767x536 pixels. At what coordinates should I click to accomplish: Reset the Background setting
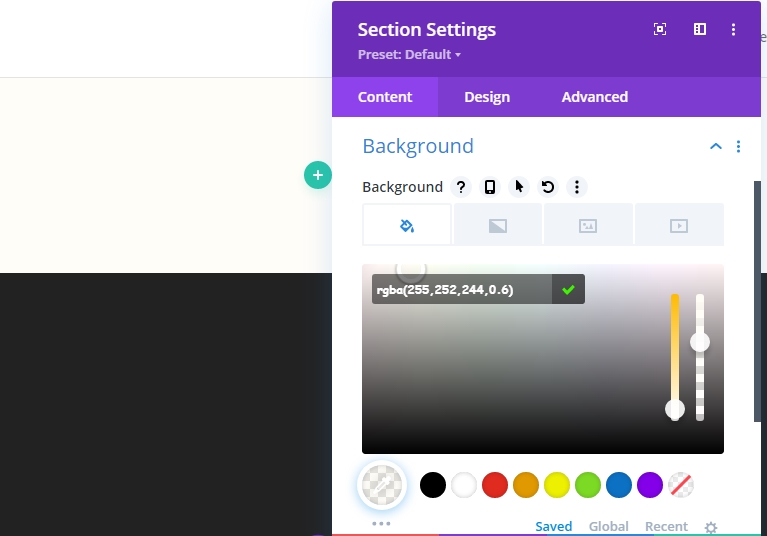(548, 187)
